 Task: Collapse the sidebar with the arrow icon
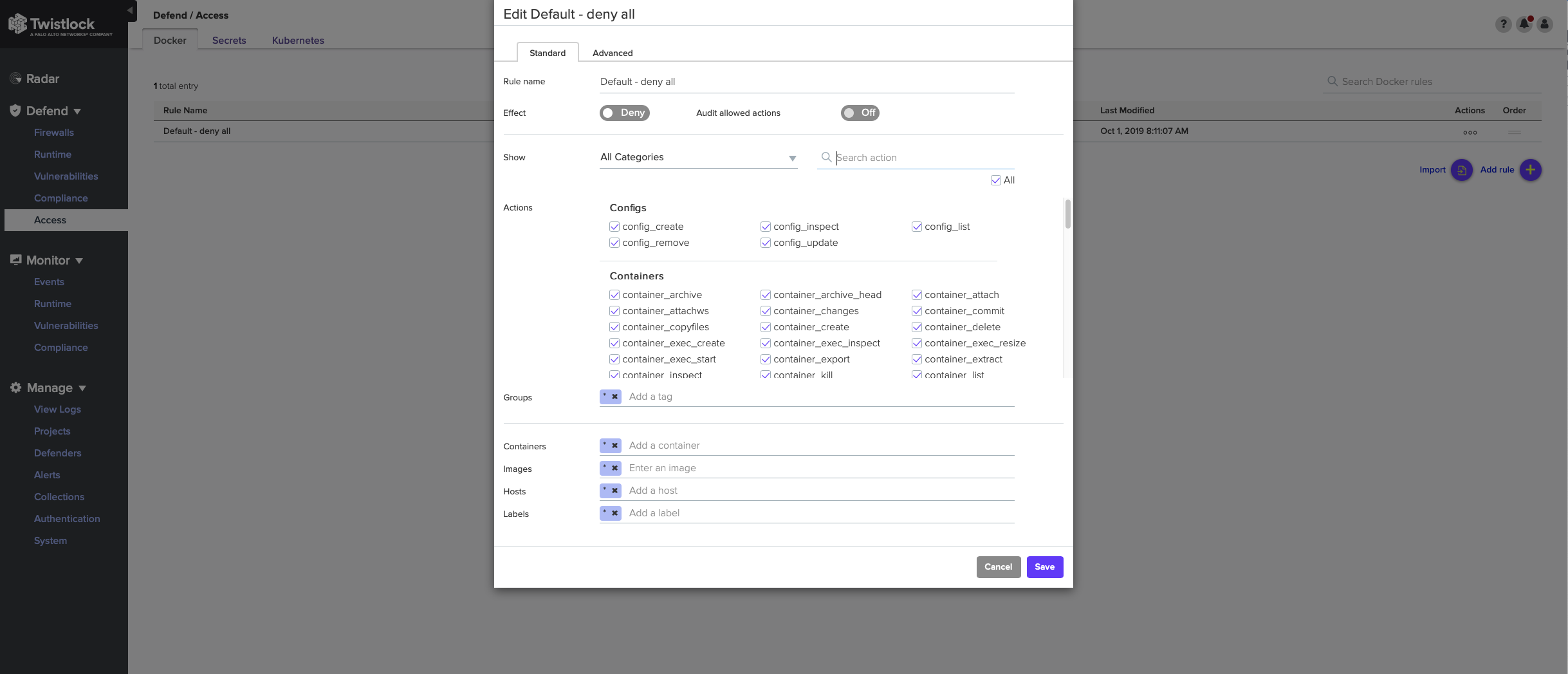pos(130,10)
